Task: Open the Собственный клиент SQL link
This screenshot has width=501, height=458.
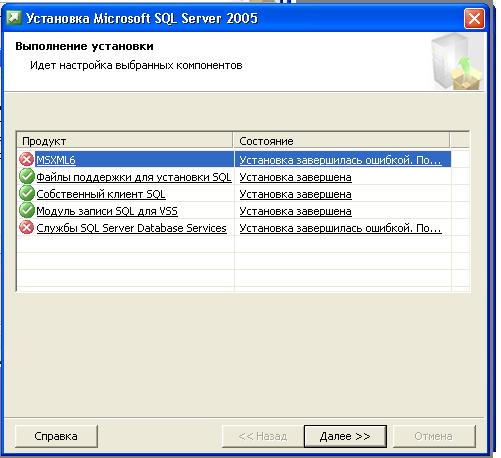Action: point(101,194)
